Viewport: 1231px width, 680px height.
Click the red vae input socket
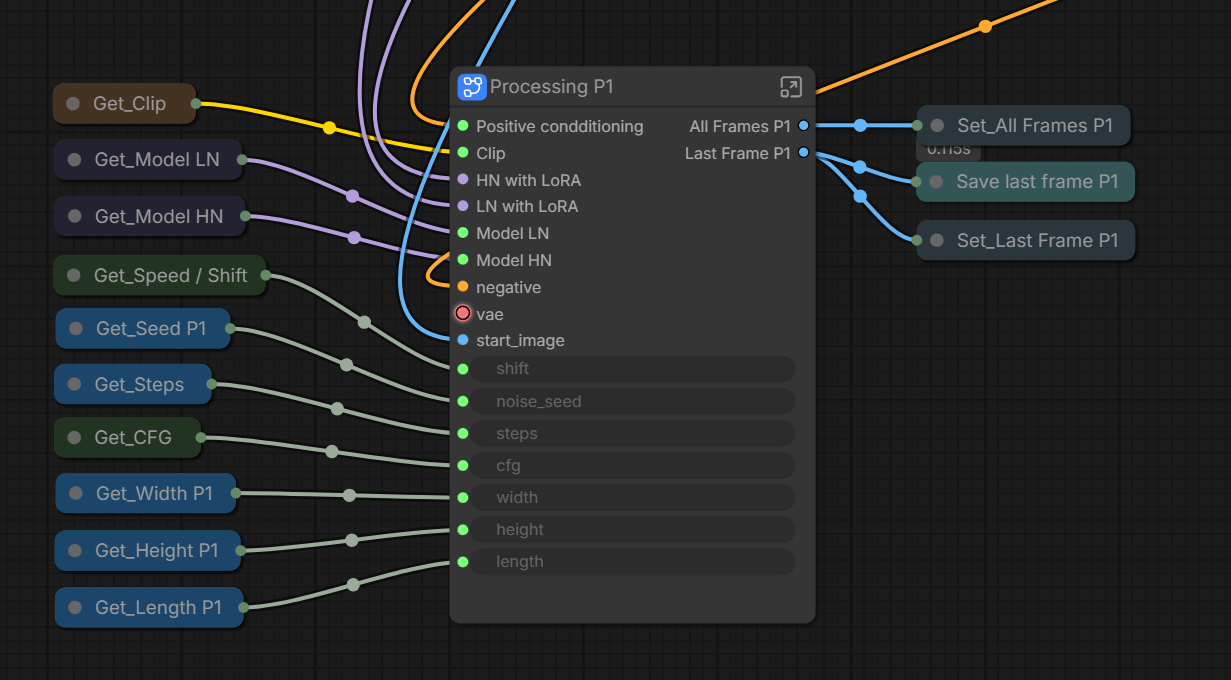tap(463, 313)
